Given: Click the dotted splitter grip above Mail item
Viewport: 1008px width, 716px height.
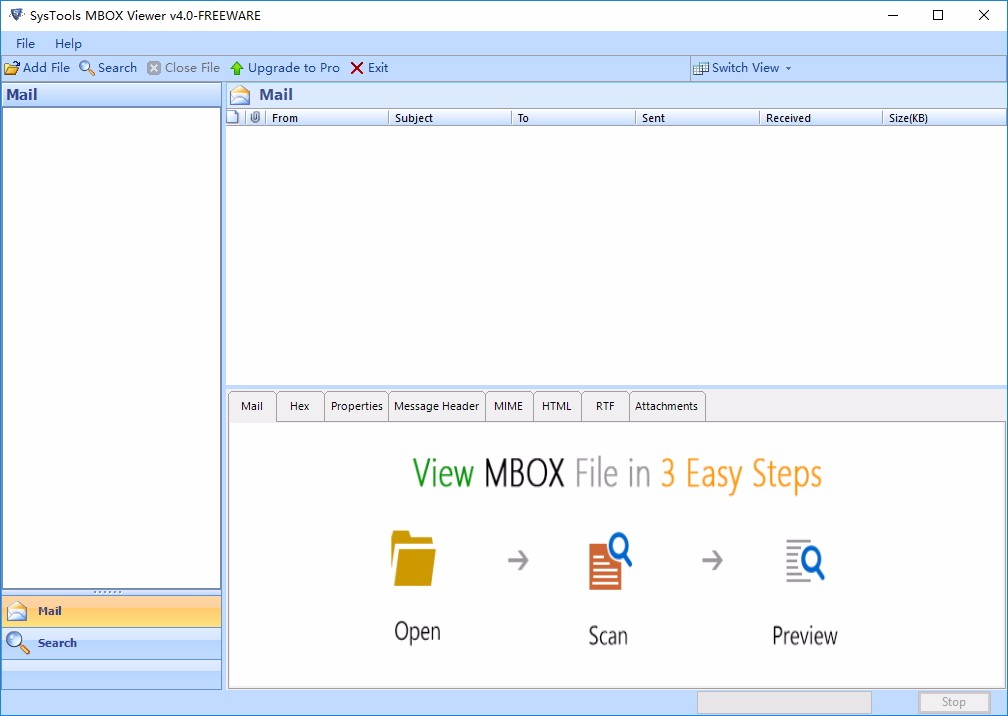Looking at the screenshot, I should [x=107, y=592].
